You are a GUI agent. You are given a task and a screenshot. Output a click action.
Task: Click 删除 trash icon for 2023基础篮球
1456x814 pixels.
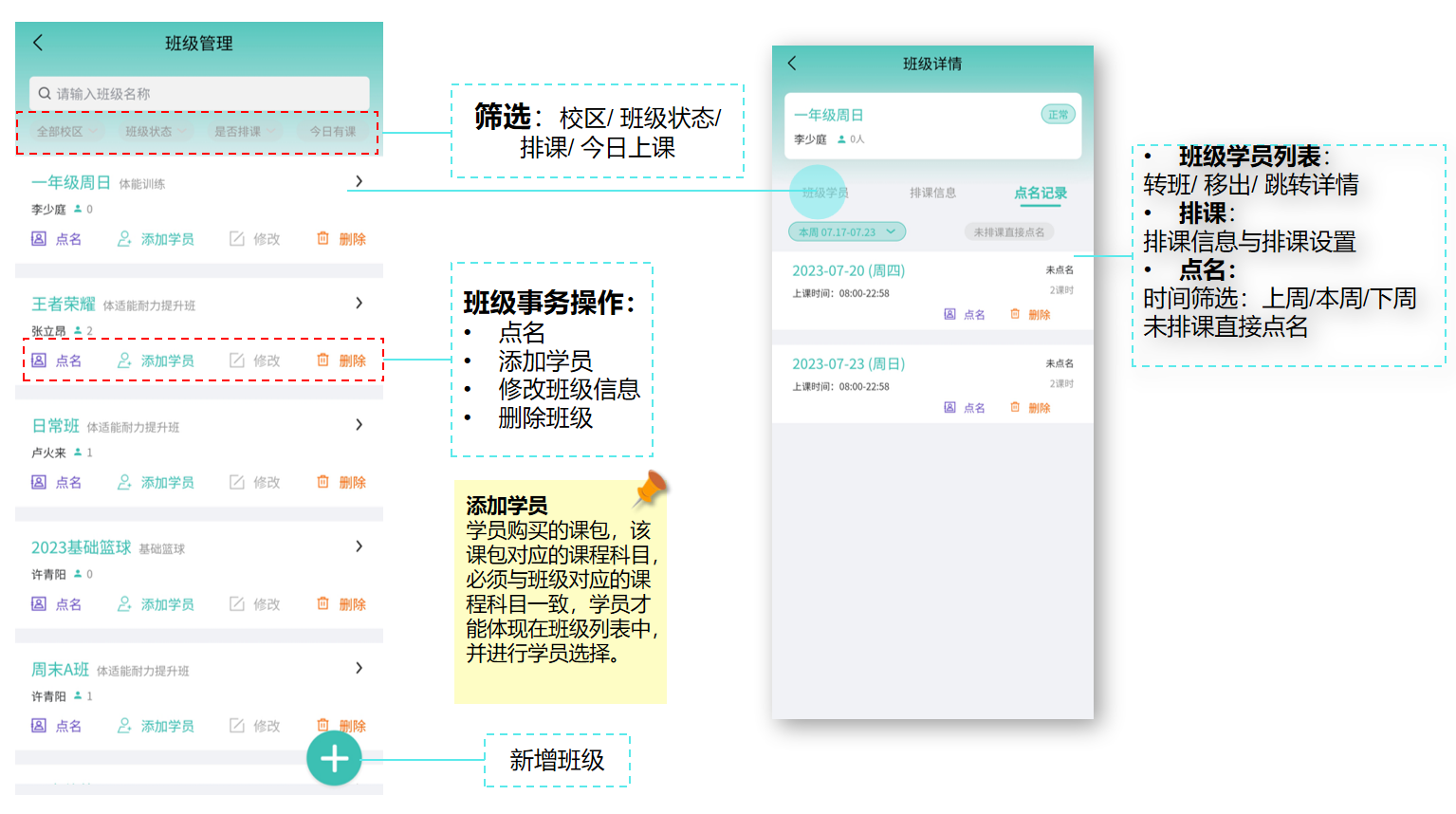coord(323,603)
